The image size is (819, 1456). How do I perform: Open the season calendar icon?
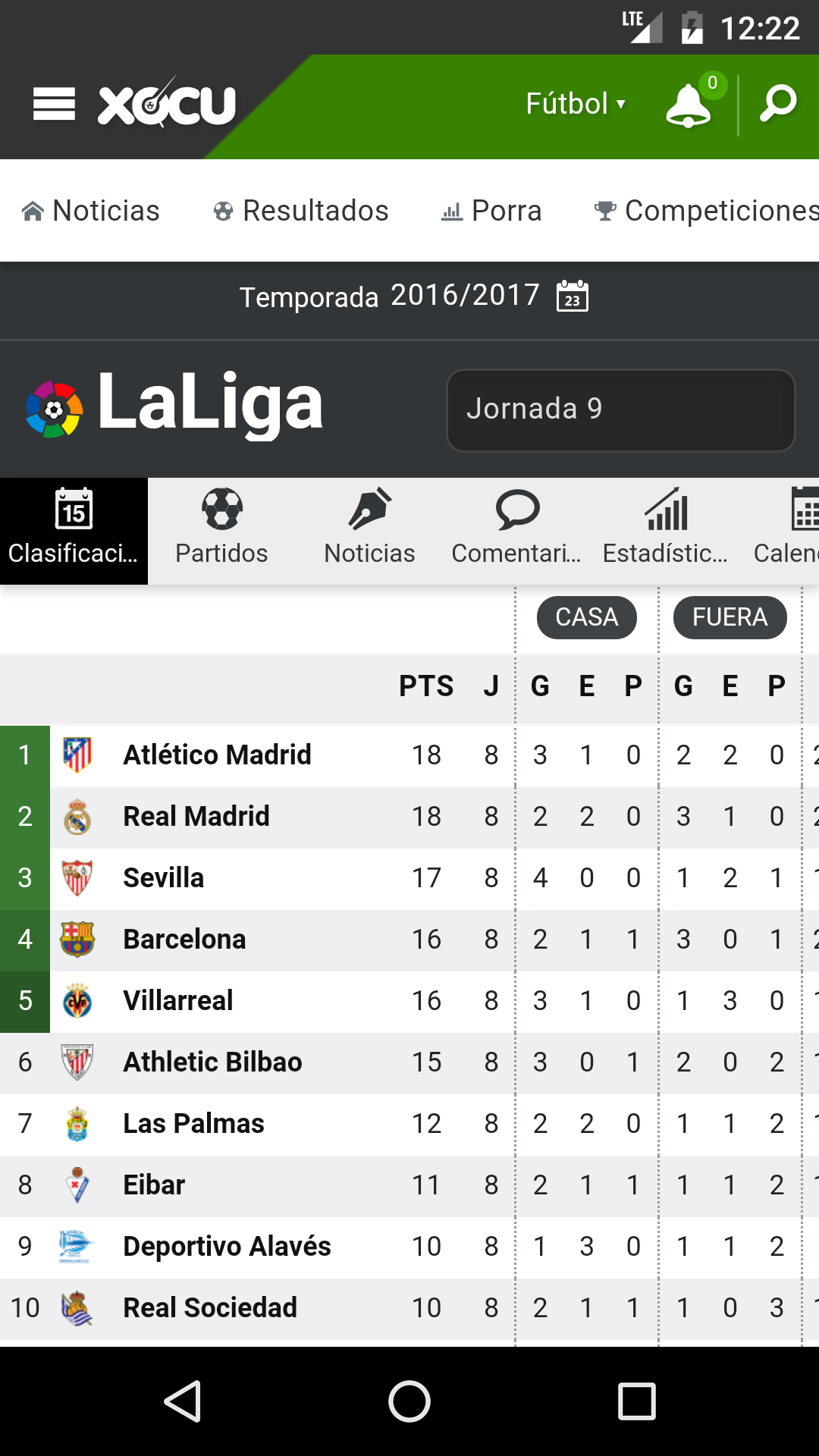[573, 296]
